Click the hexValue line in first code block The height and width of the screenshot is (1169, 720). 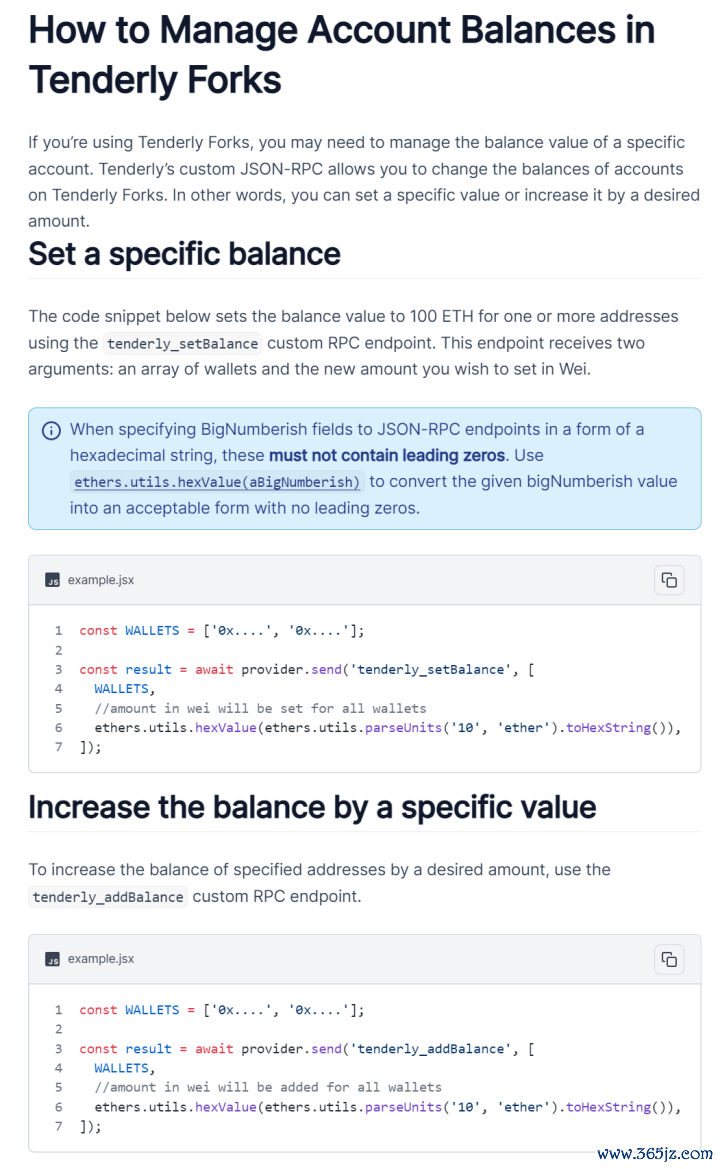coord(388,728)
